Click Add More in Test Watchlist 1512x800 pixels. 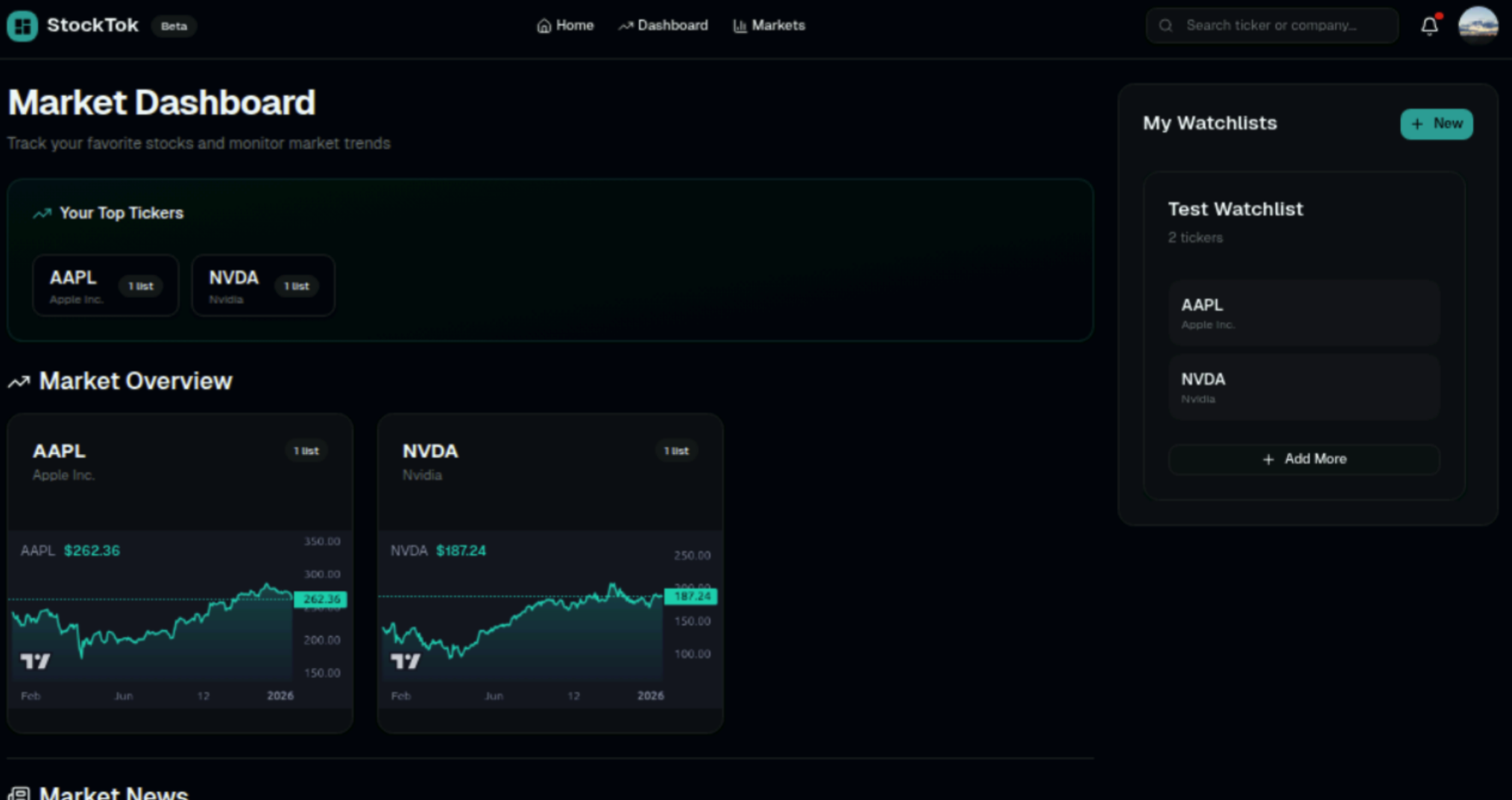click(x=1304, y=459)
